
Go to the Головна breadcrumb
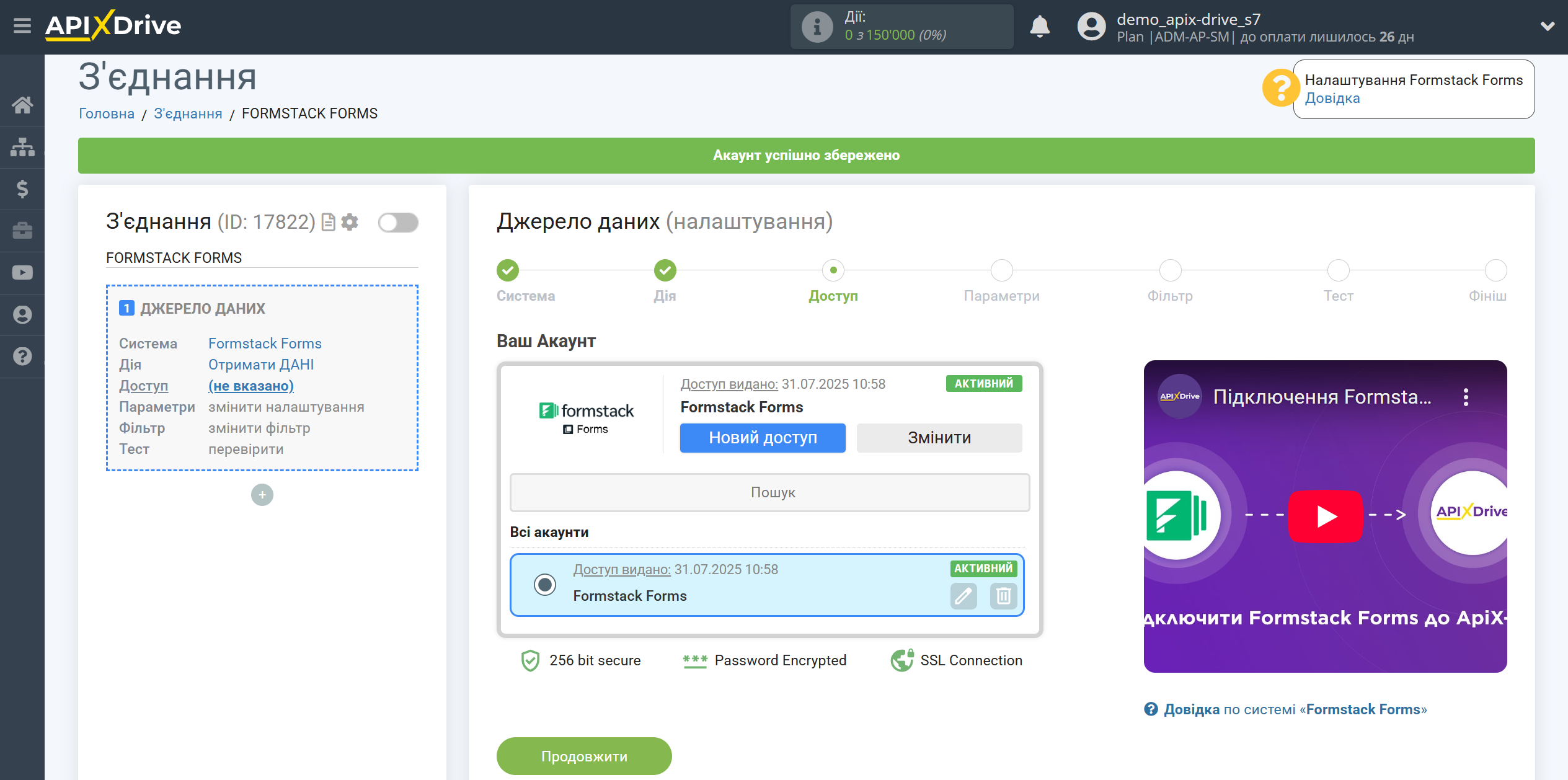pos(107,113)
